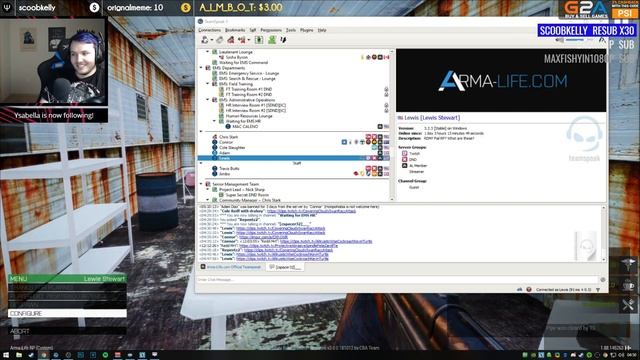This screenshot has width=640, height=360.
Task: Open the Windows Start button
Action: 6,355
